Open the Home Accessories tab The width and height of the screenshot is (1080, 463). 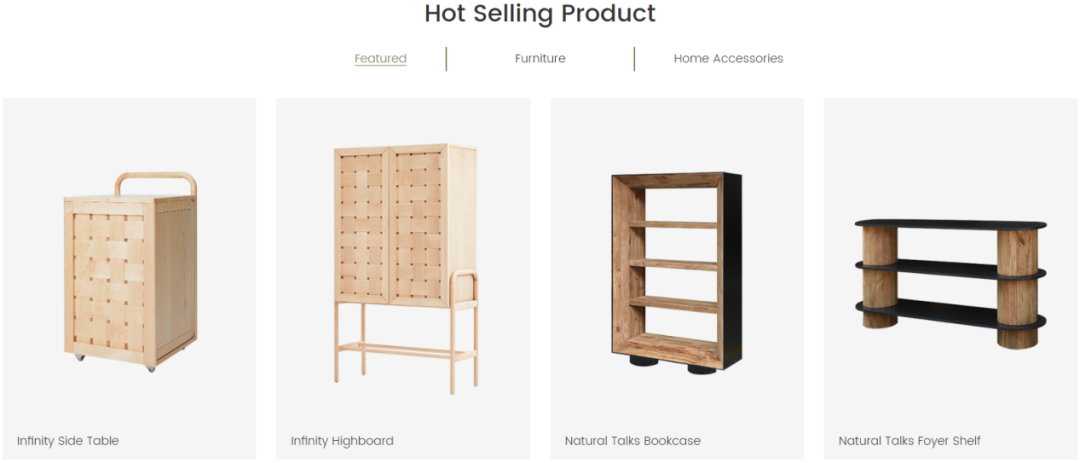pos(728,59)
